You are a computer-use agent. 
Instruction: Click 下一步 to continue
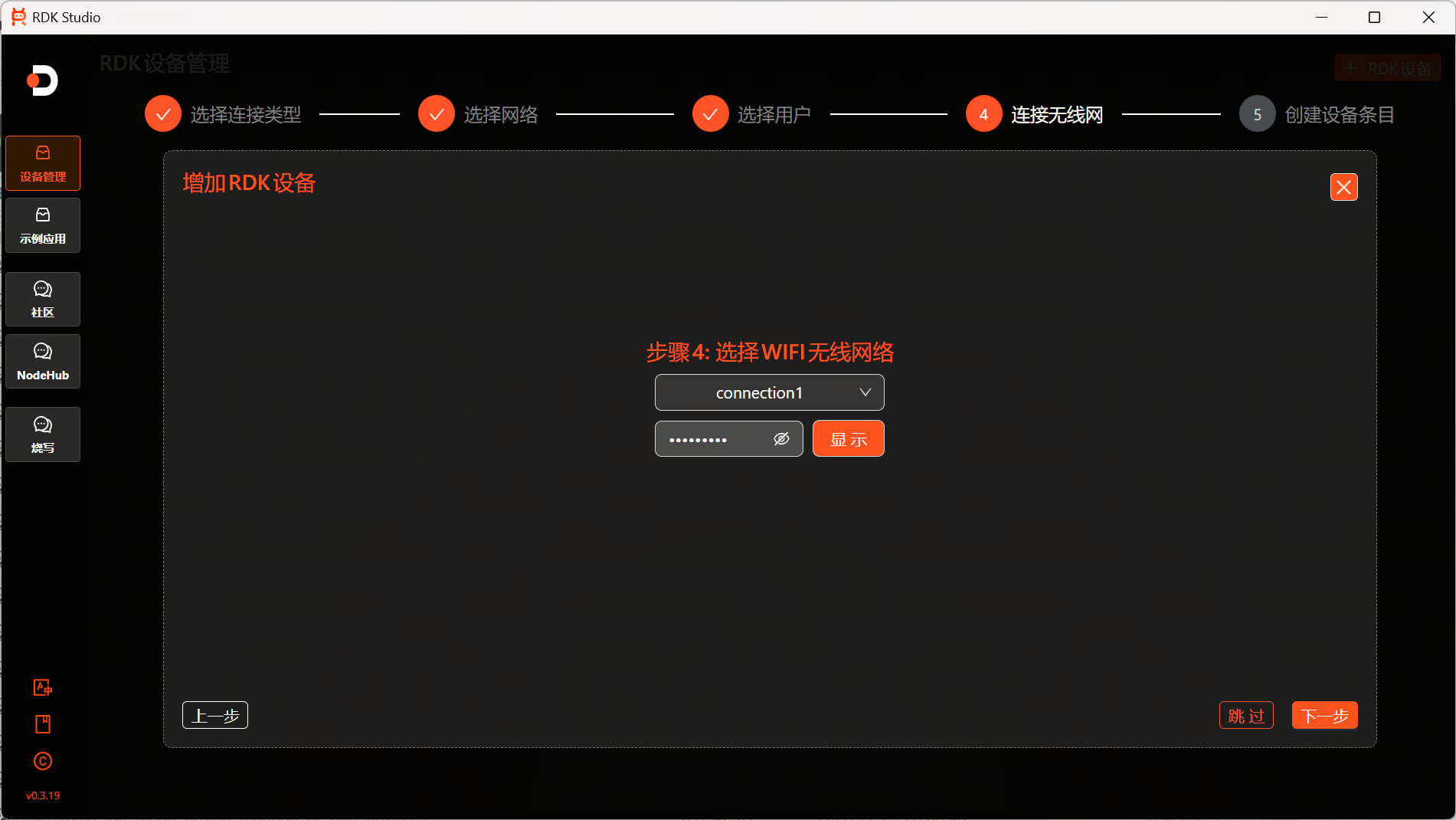[x=1324, y=716]
